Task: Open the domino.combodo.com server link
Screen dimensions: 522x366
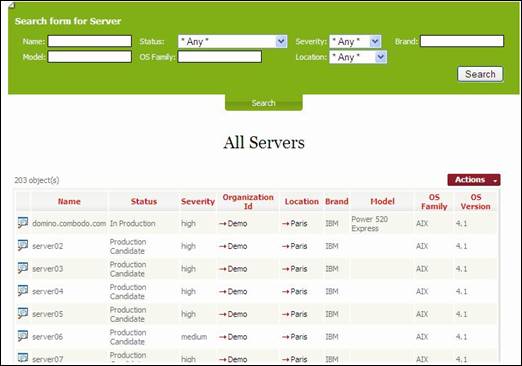Action: click(x=69, y=223)
